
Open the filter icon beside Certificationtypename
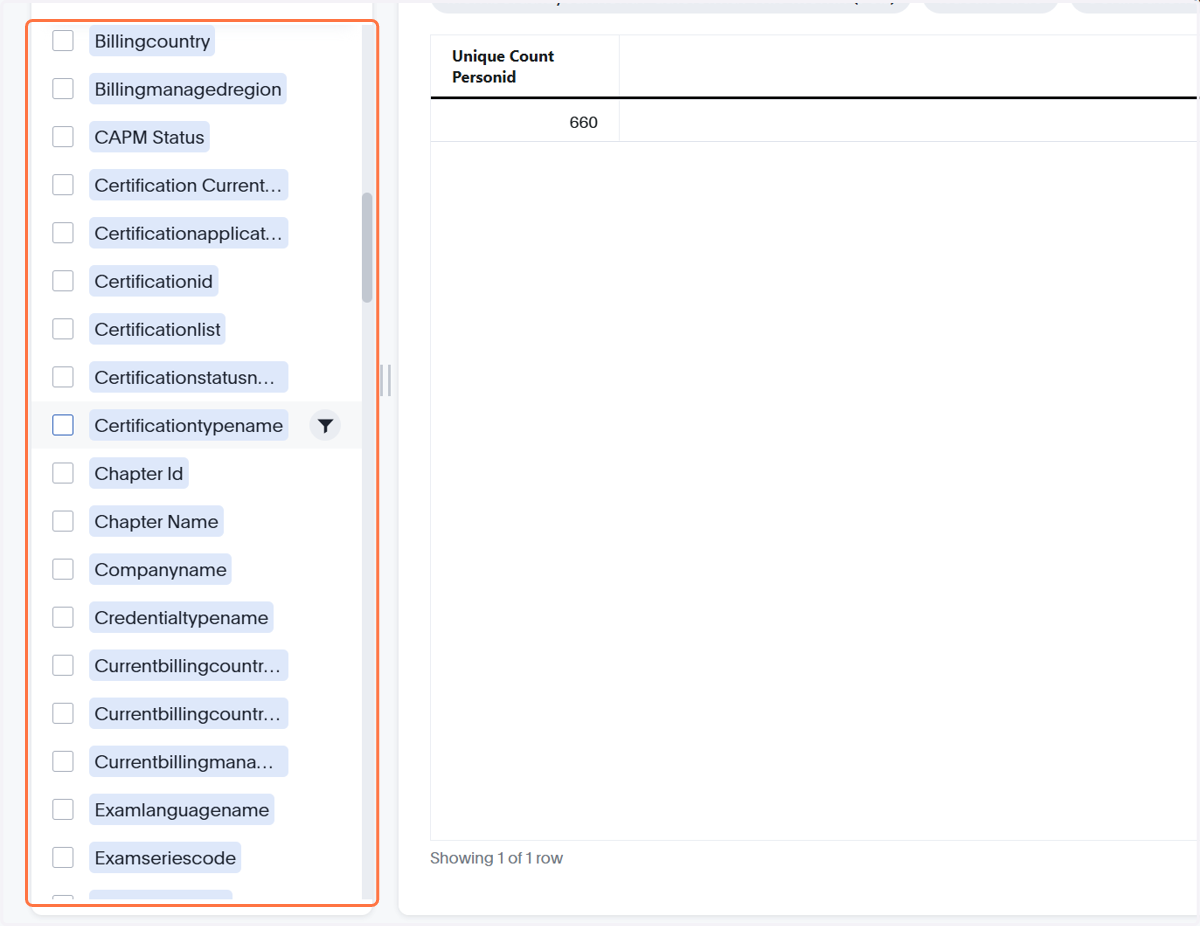click(325, 426)
